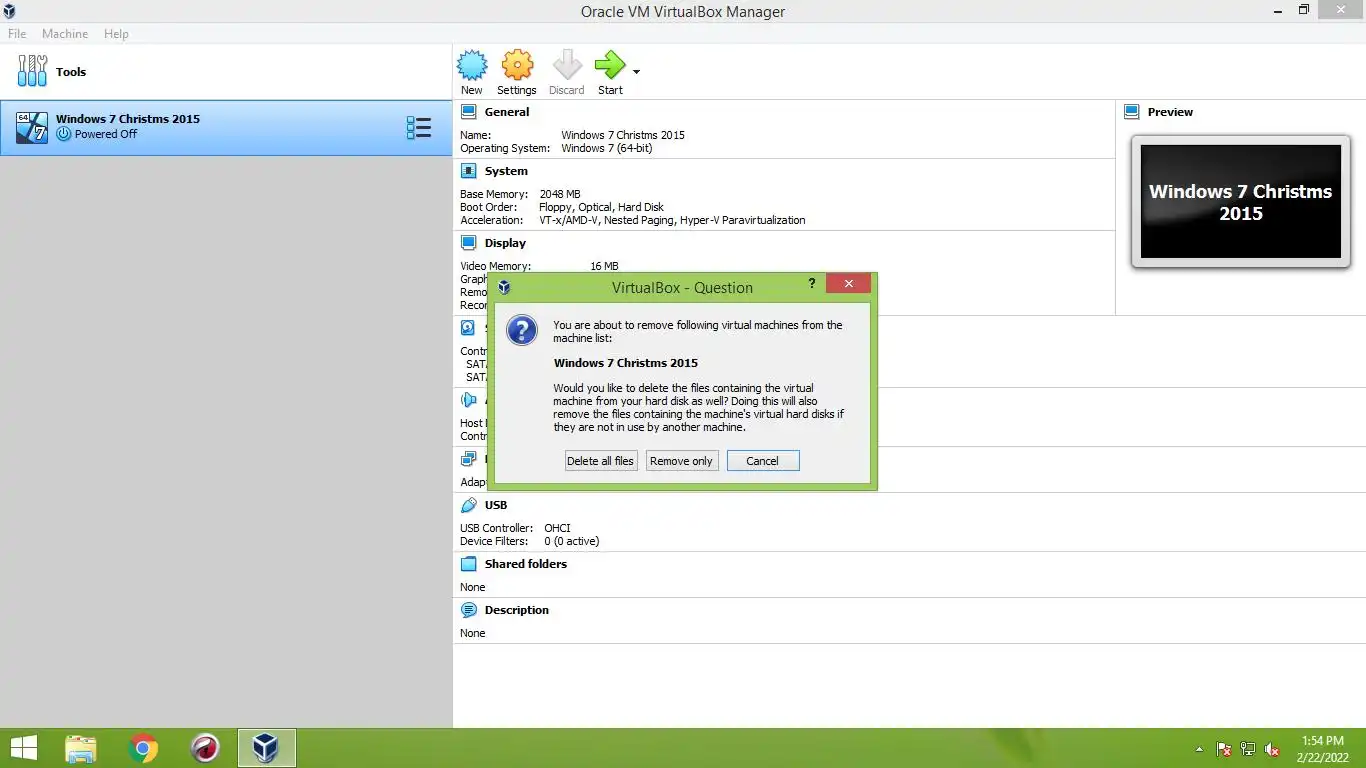This screenshot has height=768, width=1366.
Task: Close the VirtualBox Question dialog
Action: click(848, 284)
